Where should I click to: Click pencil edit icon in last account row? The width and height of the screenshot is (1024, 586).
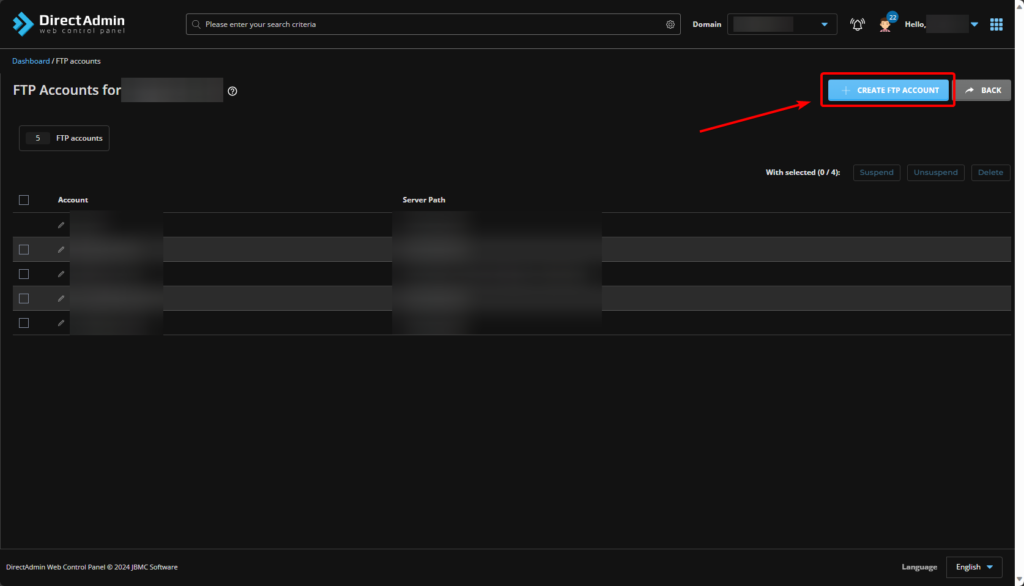pyautogui.click(x=61, y=323)
